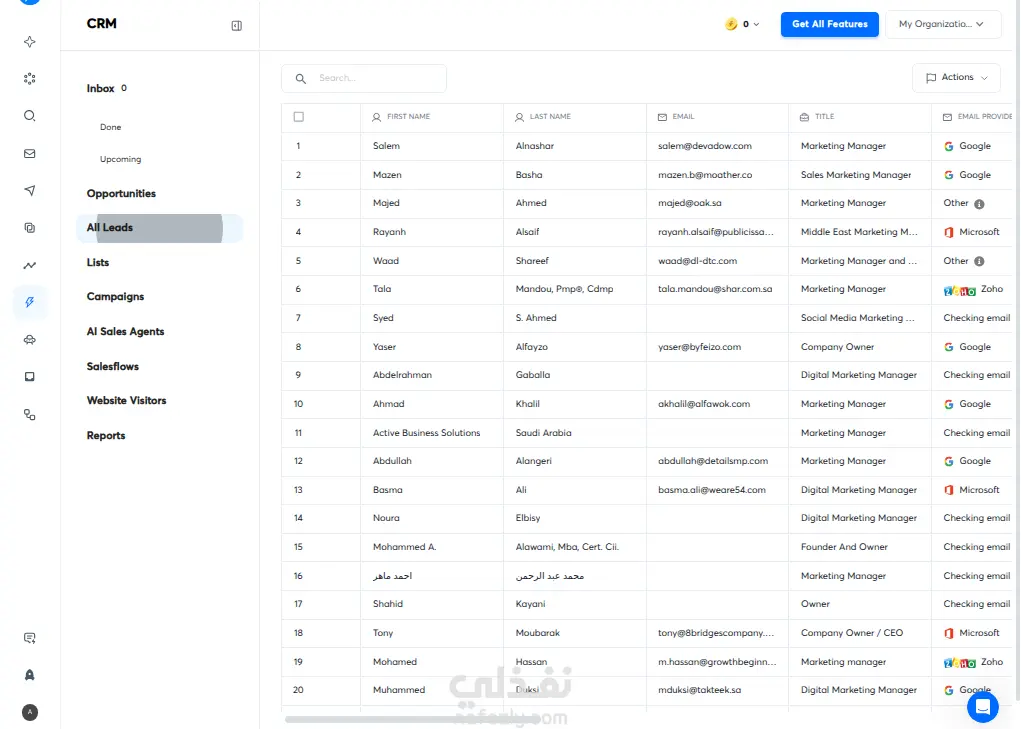This screenshot has width=1021, height=729.
Task: Expand the credits chevron next to 0
Action: coord(756,25)
